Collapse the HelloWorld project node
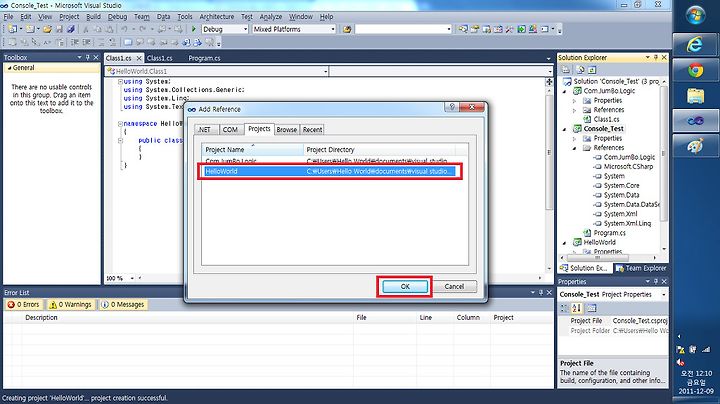 [565, 243]
